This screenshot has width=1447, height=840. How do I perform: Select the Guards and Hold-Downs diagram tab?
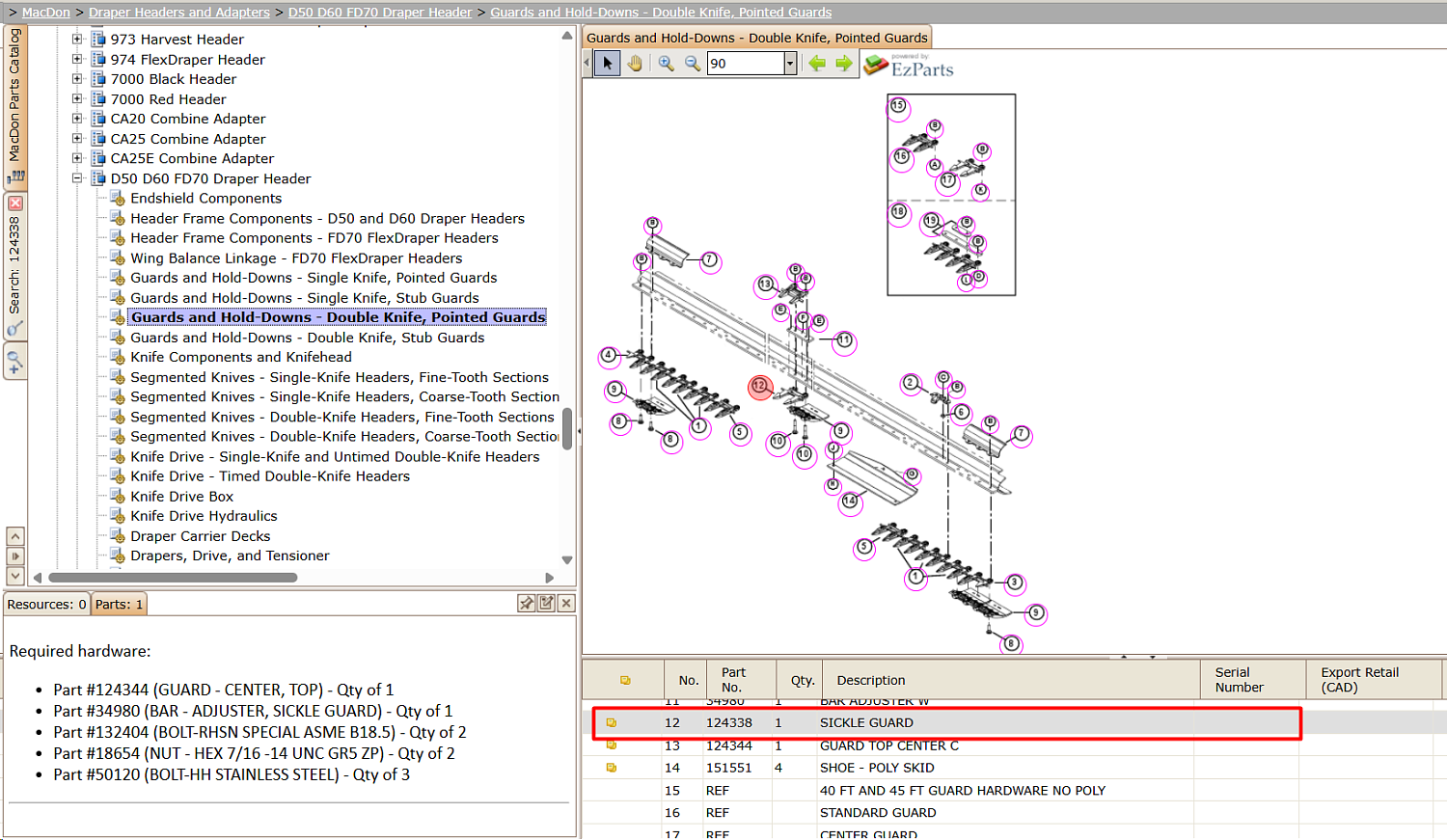757,38
